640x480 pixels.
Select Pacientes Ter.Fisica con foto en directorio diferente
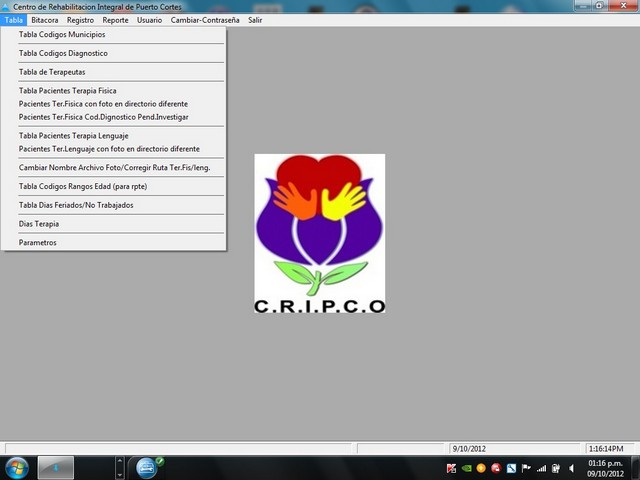pos(113,104)
